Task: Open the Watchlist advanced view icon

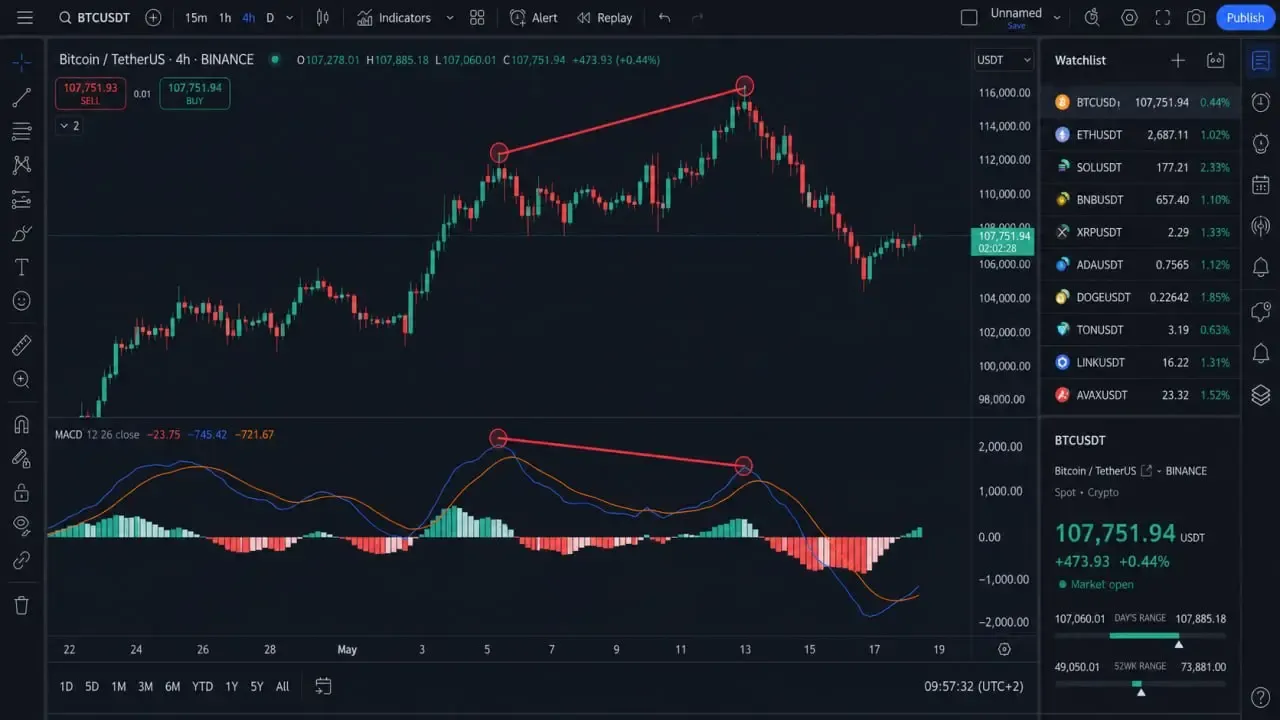Action: [x=1216, y=60]
